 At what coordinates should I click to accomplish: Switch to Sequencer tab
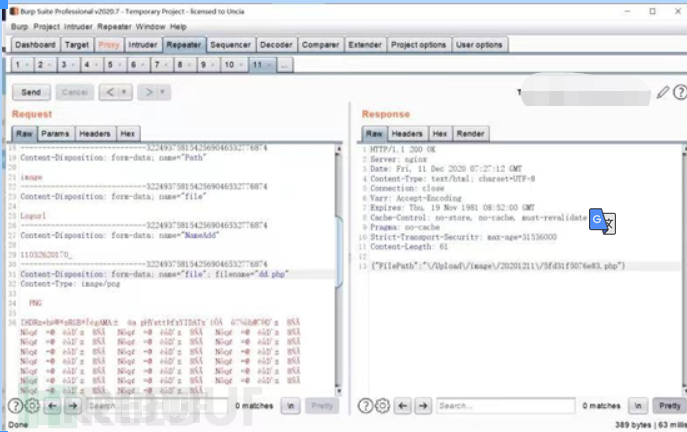click(x=230, y=45)
